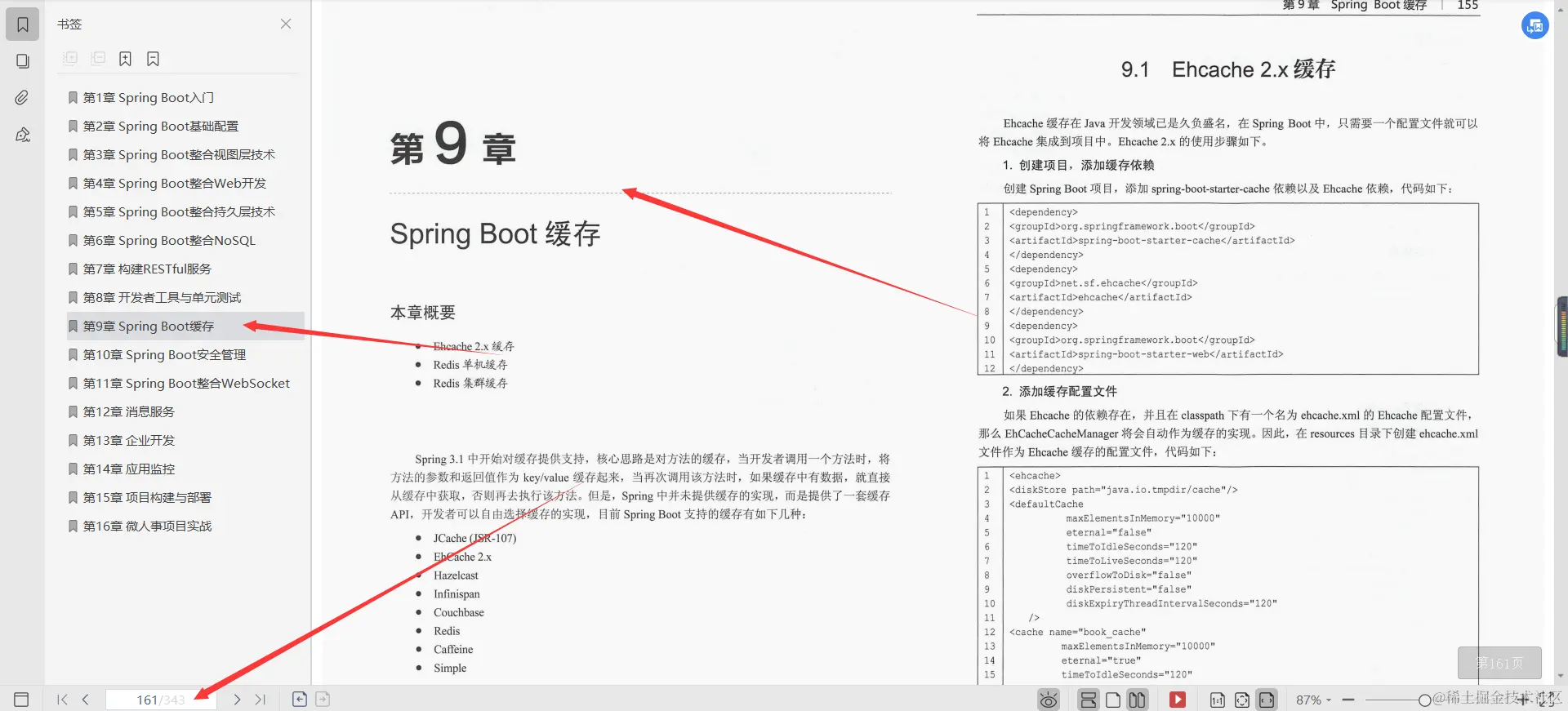Switch to single page view icon
This screenshot has width=1568, height=711.
point(1113,700)
